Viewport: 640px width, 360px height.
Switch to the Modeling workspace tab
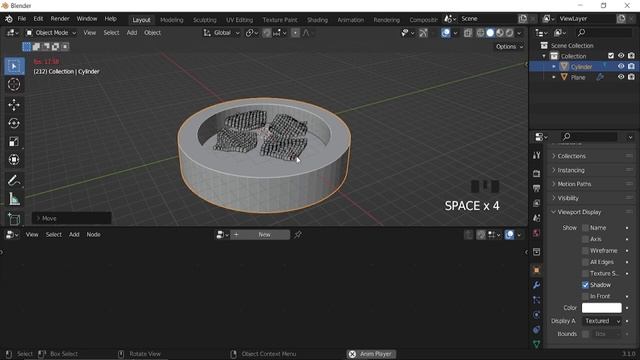point(171,20)
